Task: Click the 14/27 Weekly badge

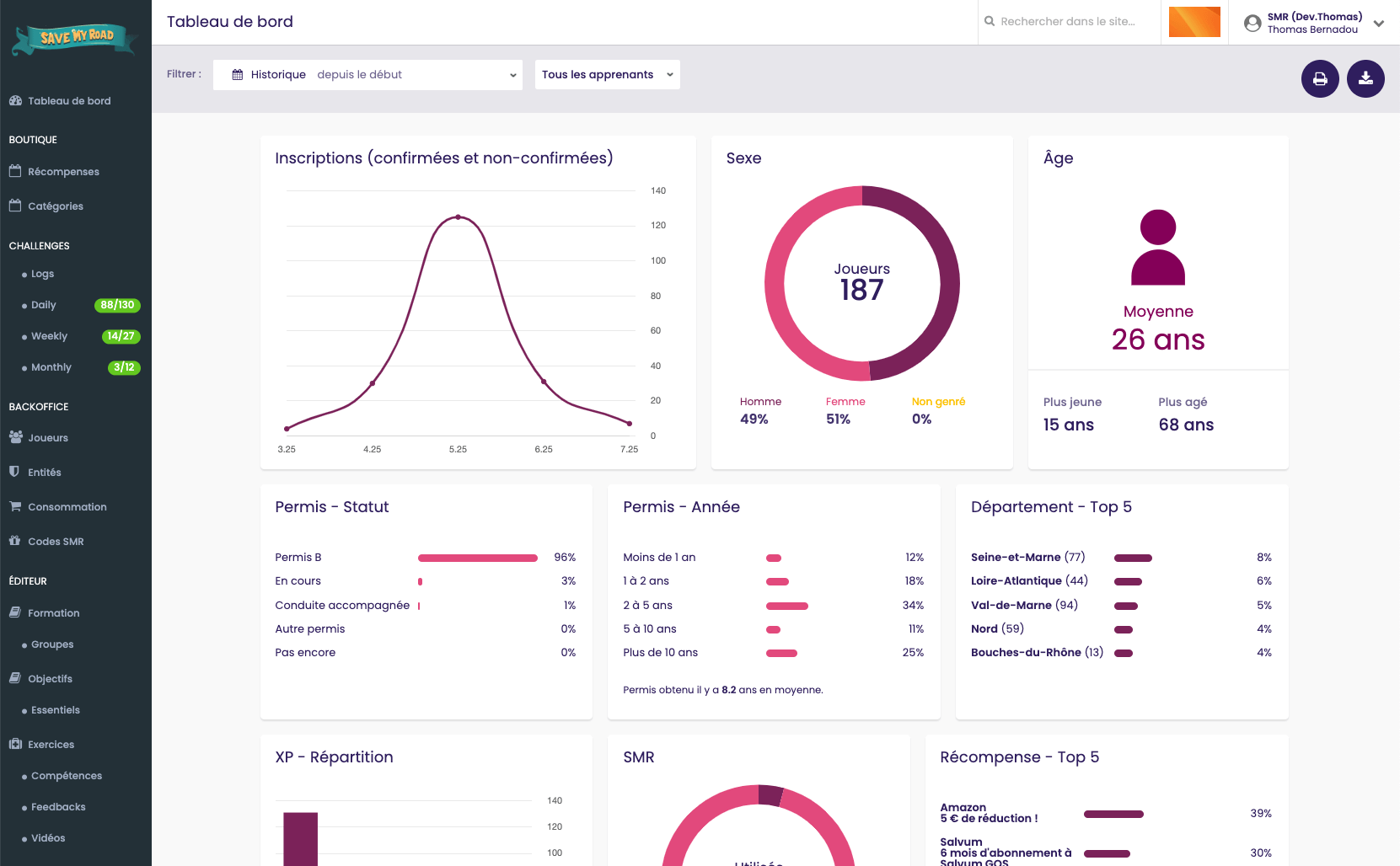Action: point(121,336)
